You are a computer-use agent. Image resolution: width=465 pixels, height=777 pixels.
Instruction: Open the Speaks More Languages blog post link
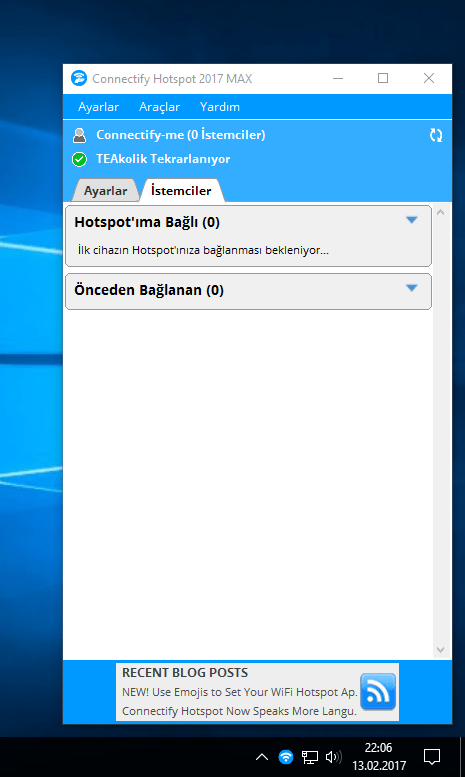pos(239,711)
